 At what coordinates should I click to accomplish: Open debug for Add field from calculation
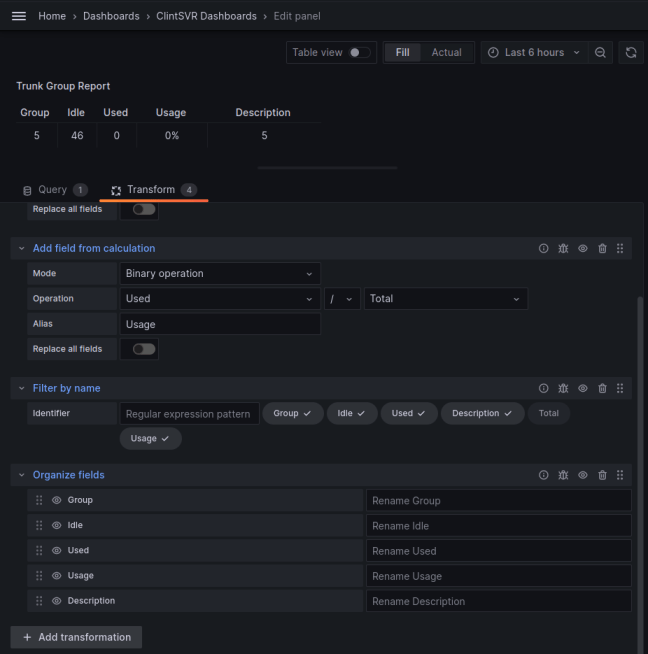(x=563, y=248)
